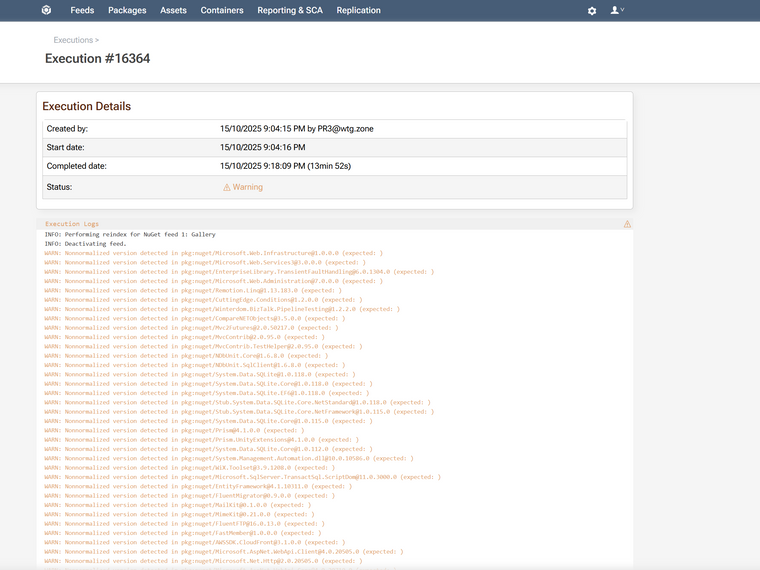This screenshot has height=570, width=760.
Task: Click warning icon in Execution Logs header
Action: tap(627, 224)
